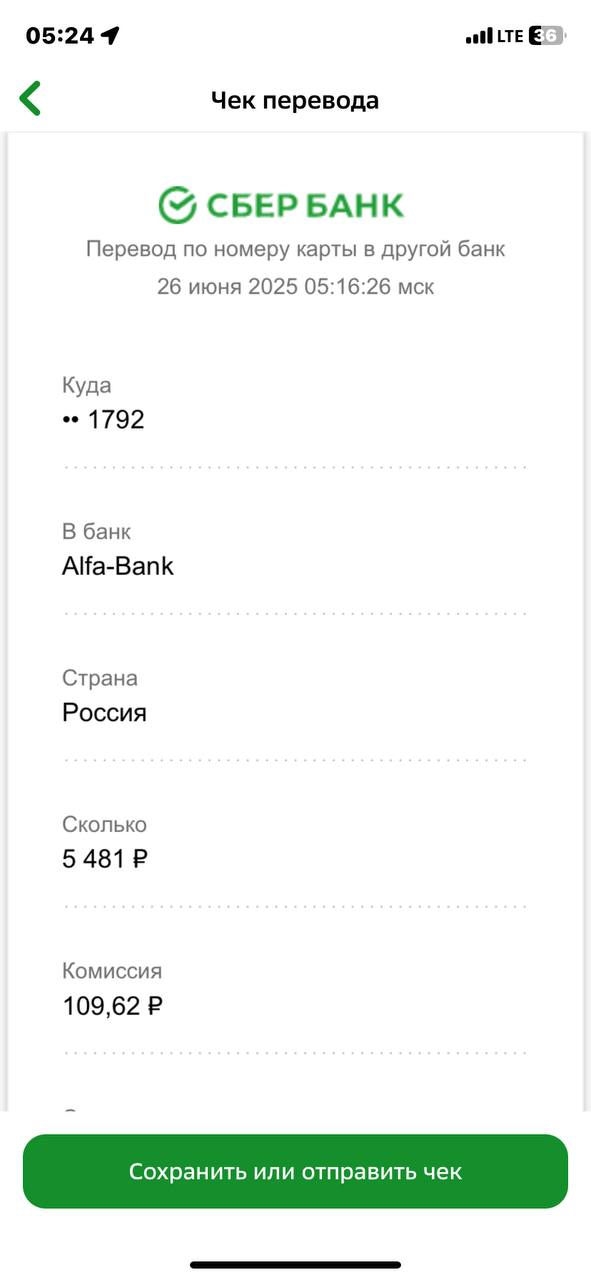The width and height of the screenshot is (591, 1280).
Task: Tap the LTE network indicator
Action: (x=510, y=36)
